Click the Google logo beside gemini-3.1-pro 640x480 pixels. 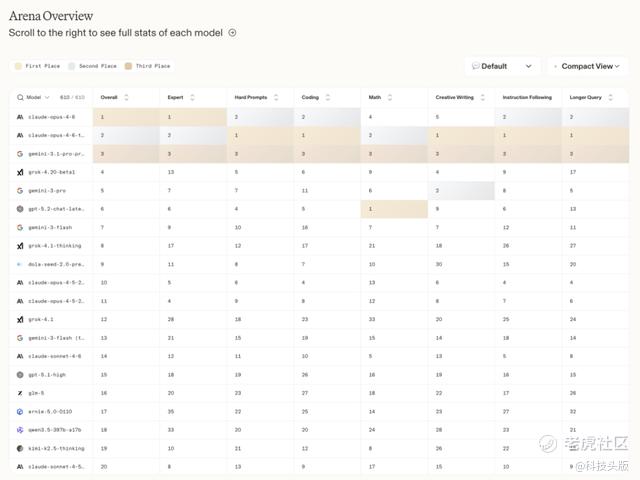click(x=20, y=154)
